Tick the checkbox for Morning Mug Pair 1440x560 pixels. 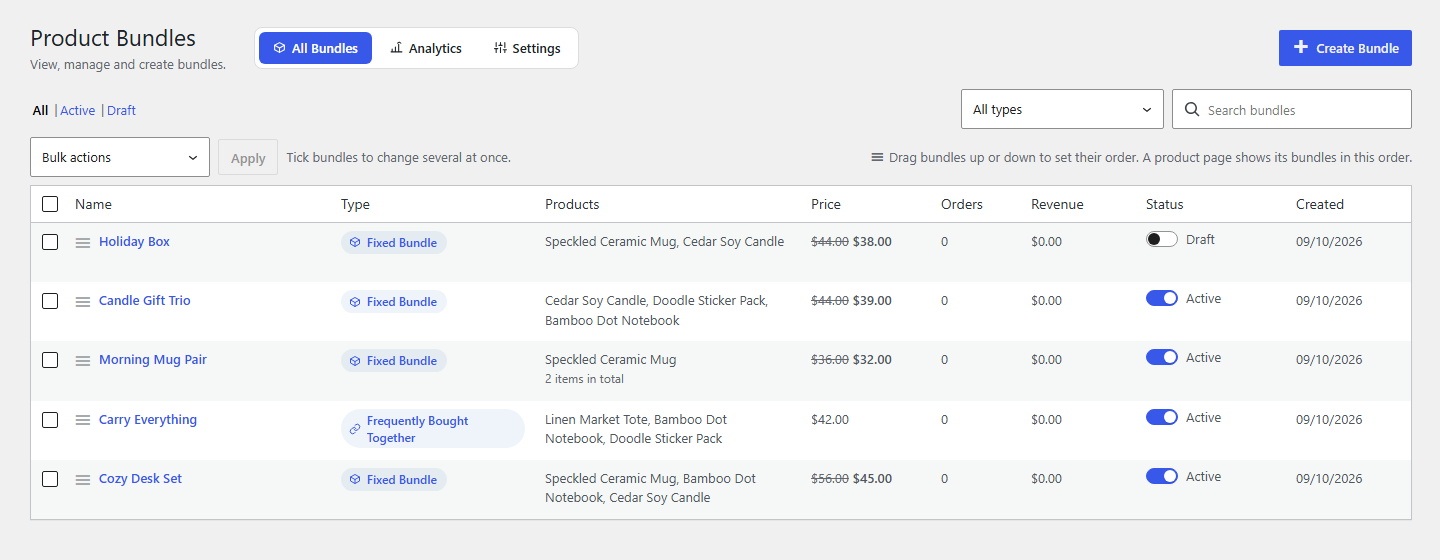point(50,360)
